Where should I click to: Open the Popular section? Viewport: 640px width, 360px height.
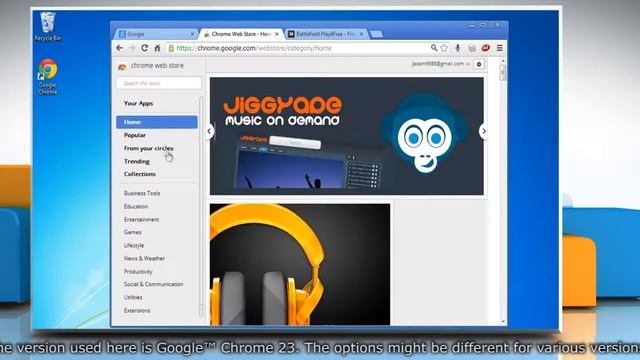tap(135, 135)
